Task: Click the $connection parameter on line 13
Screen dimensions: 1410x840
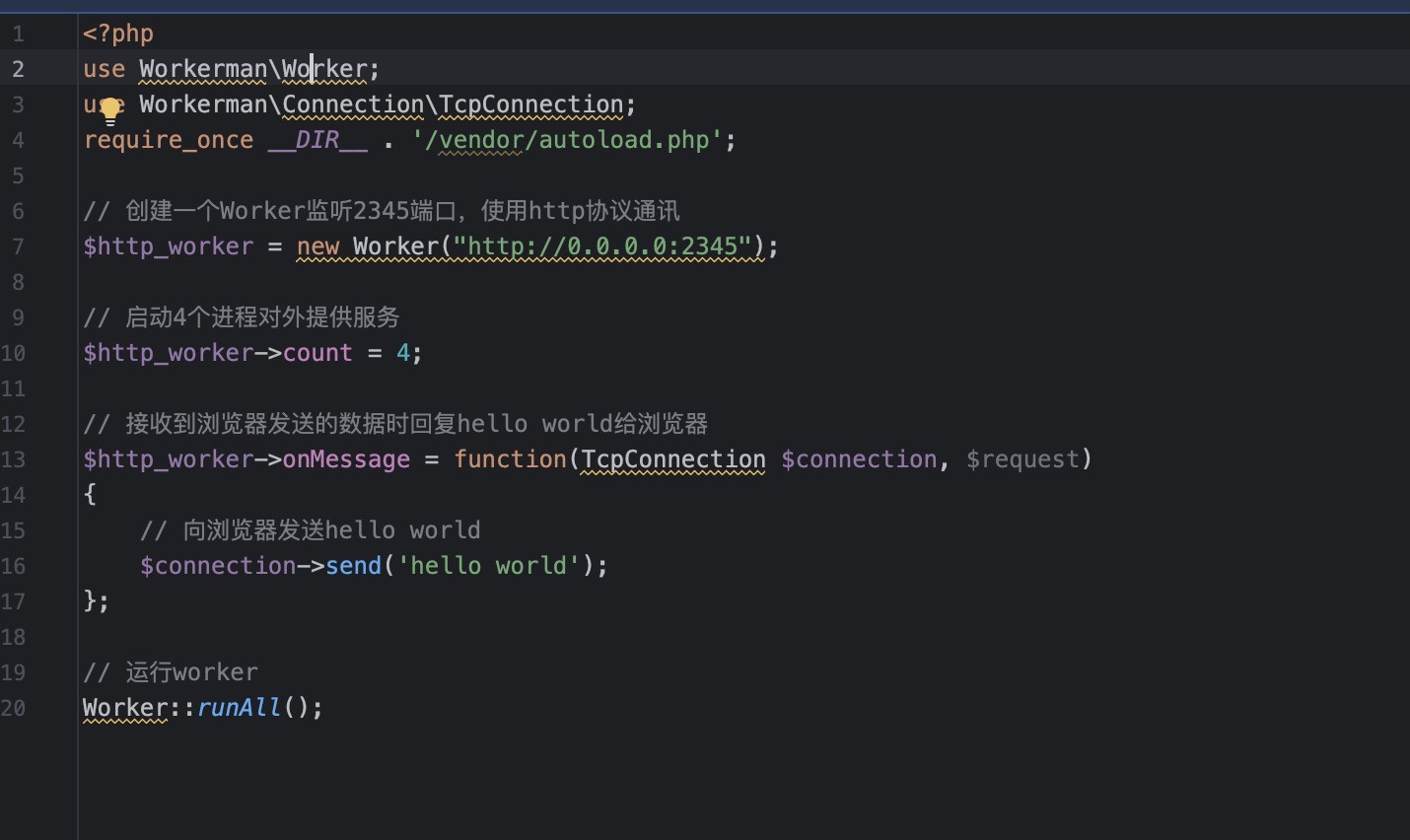Action: (859, 459)
